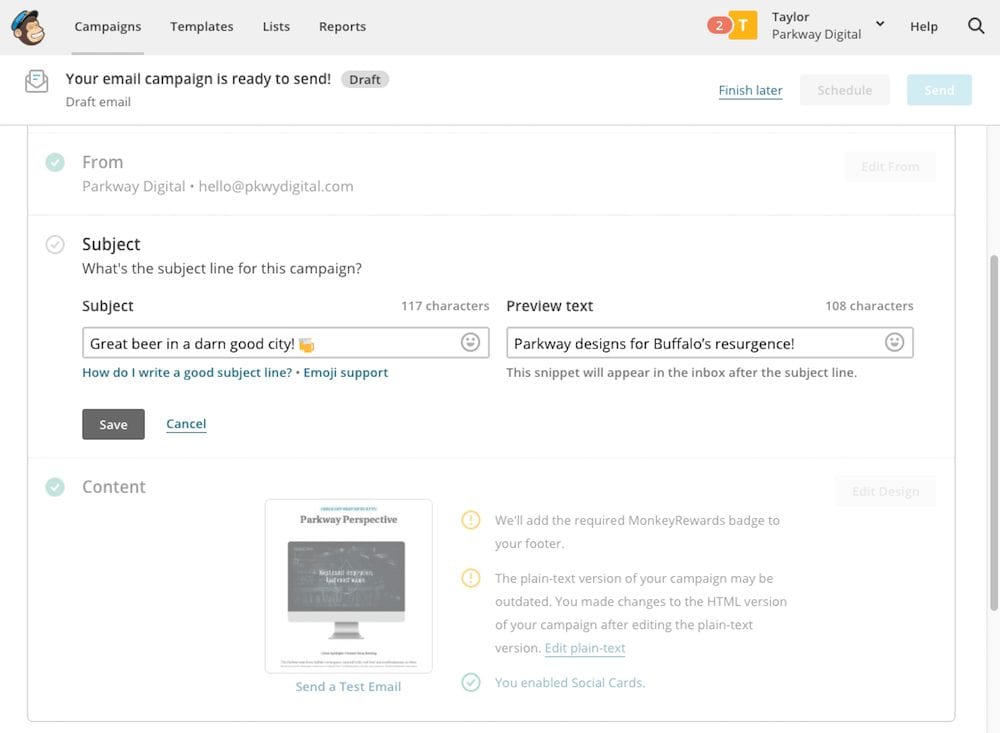
Task: Cancel subject editing
Action: tap(186, 424)
